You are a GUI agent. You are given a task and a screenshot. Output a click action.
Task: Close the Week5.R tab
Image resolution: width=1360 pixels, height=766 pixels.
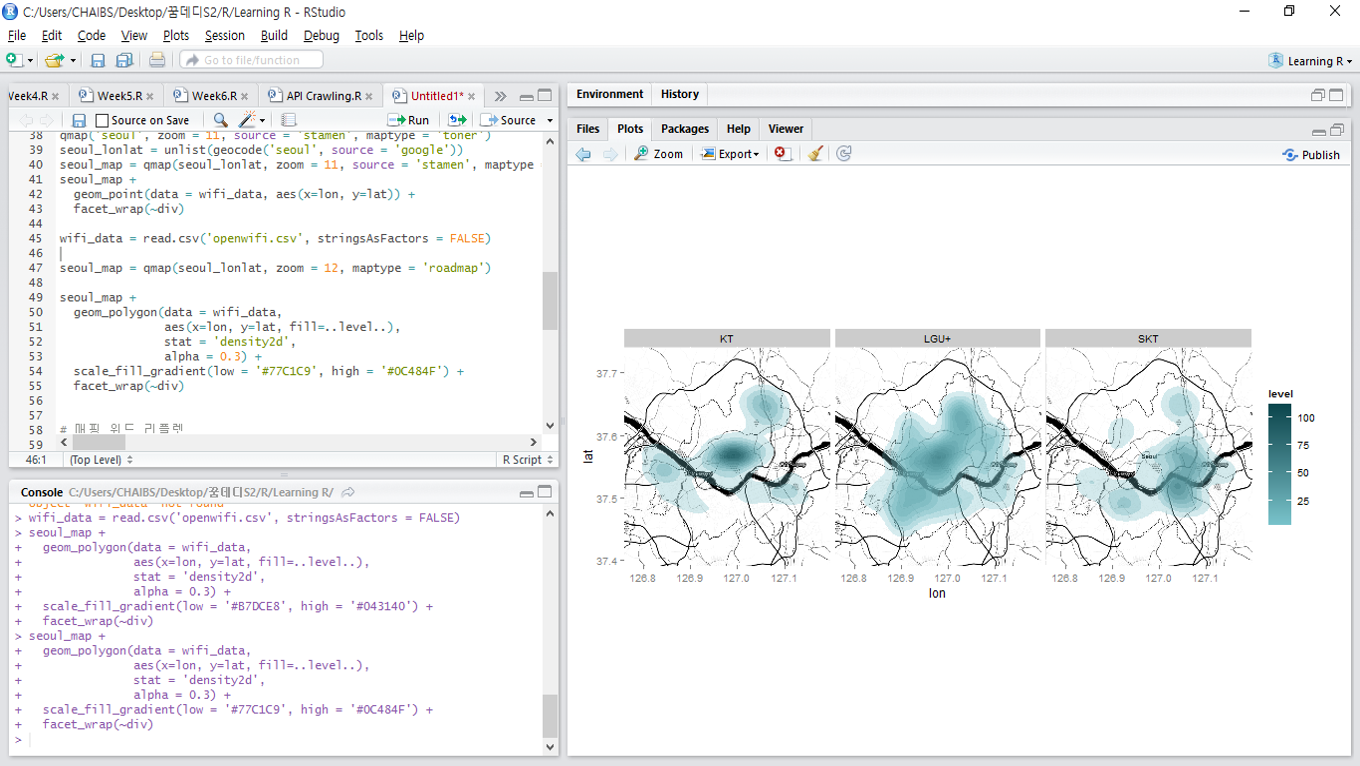point(150,97)
